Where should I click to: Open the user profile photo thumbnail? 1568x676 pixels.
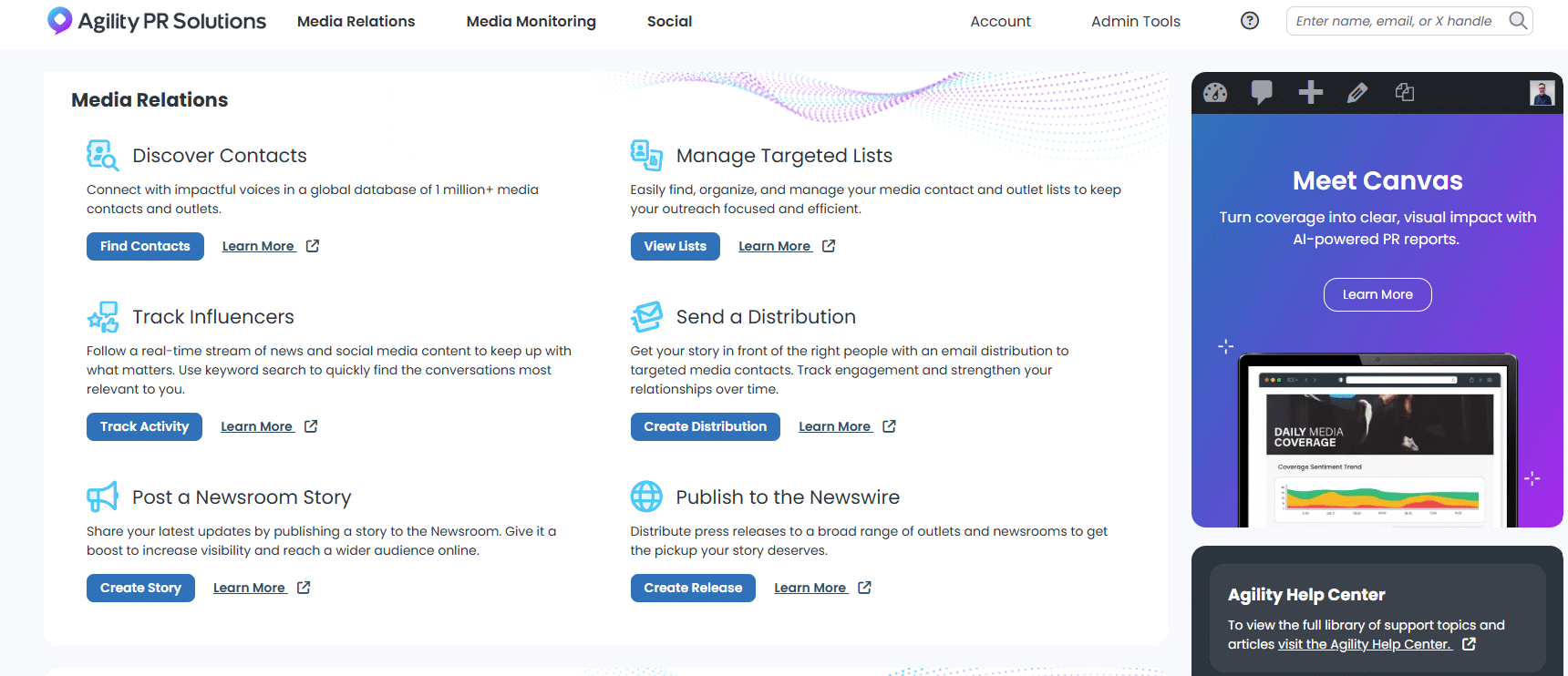pyautogui.click(x=1542, y=92)
